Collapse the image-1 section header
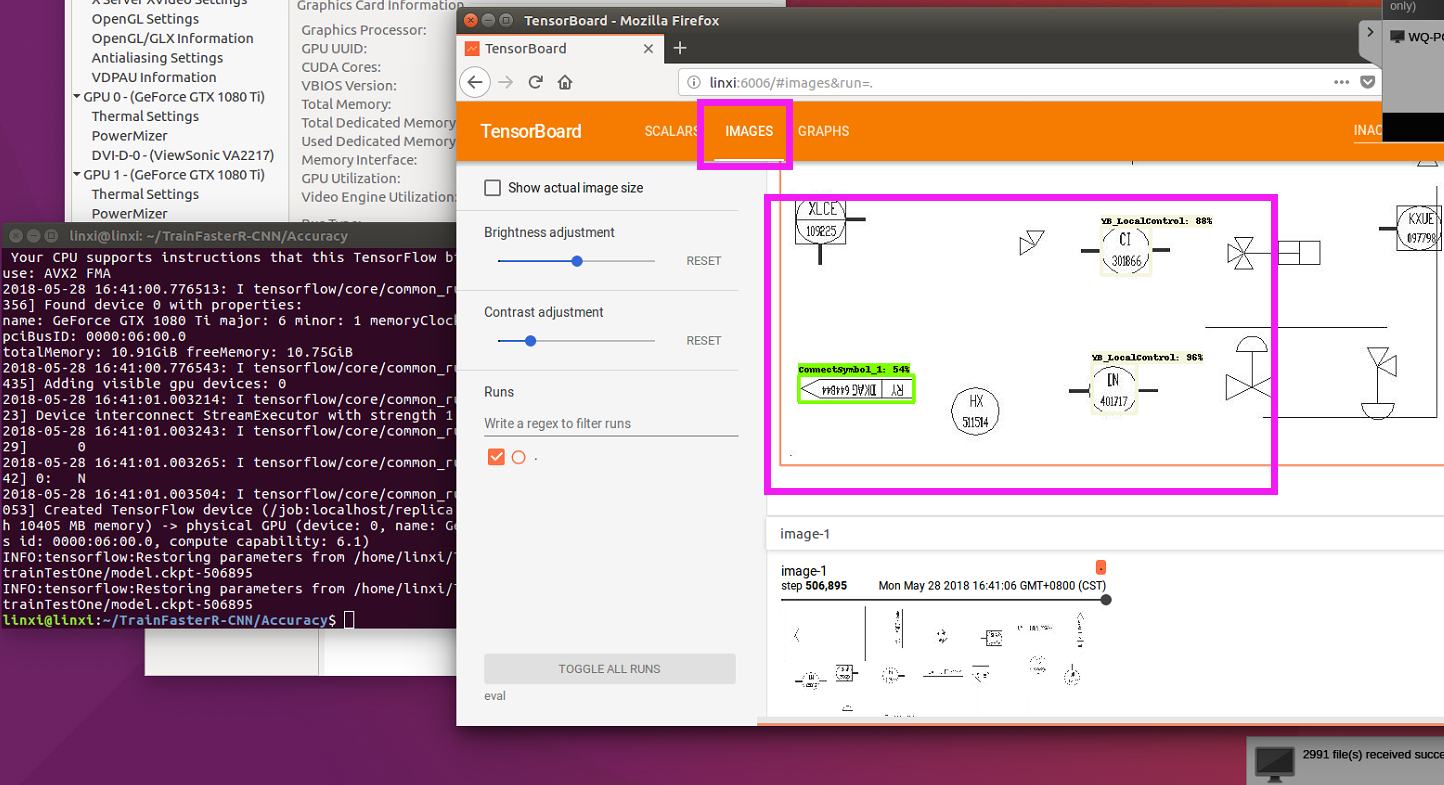The image size is (1444, 785). (x=1105, y=534)
